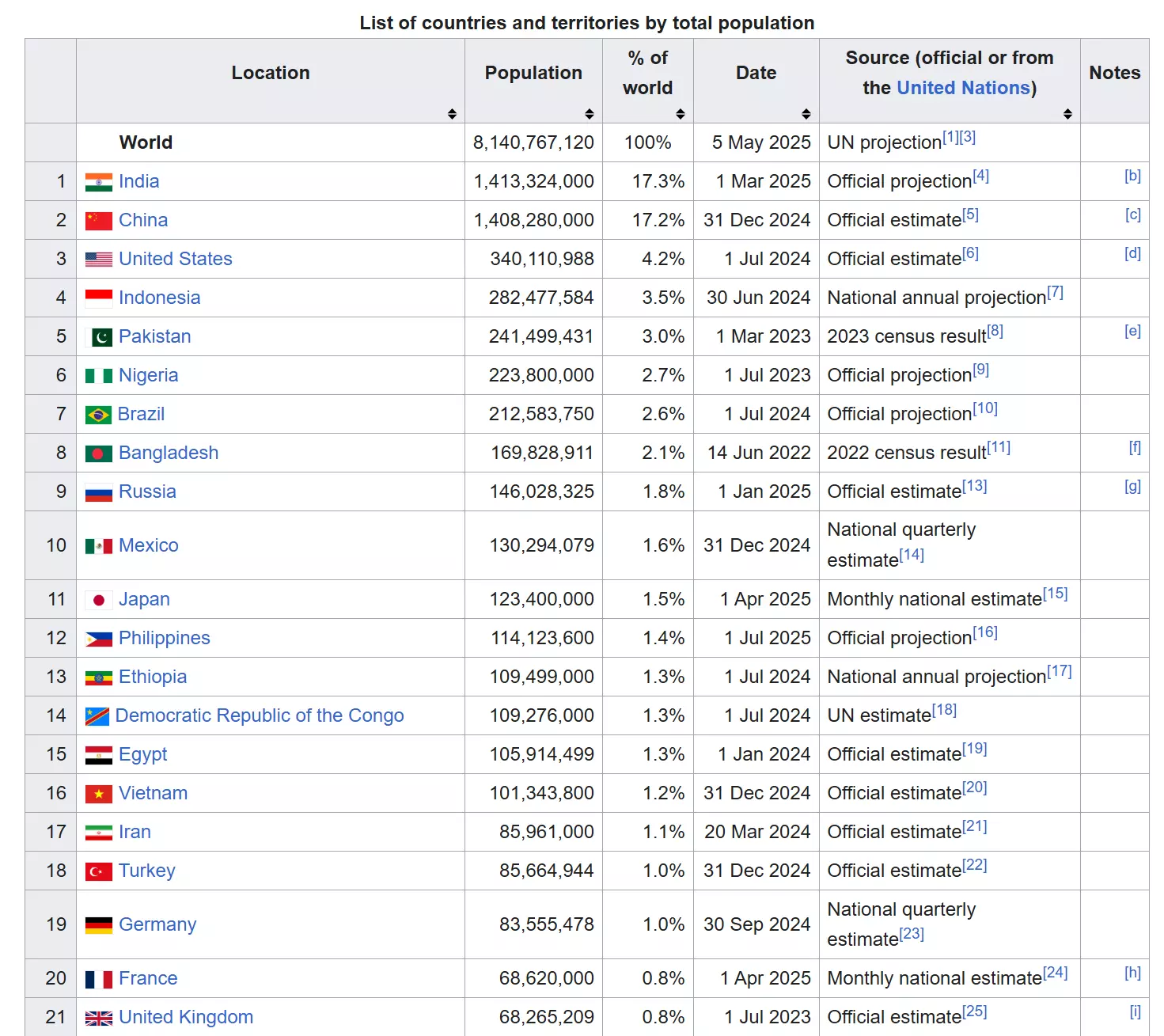Sort table by Source column arrows

tap(1067, 114)
